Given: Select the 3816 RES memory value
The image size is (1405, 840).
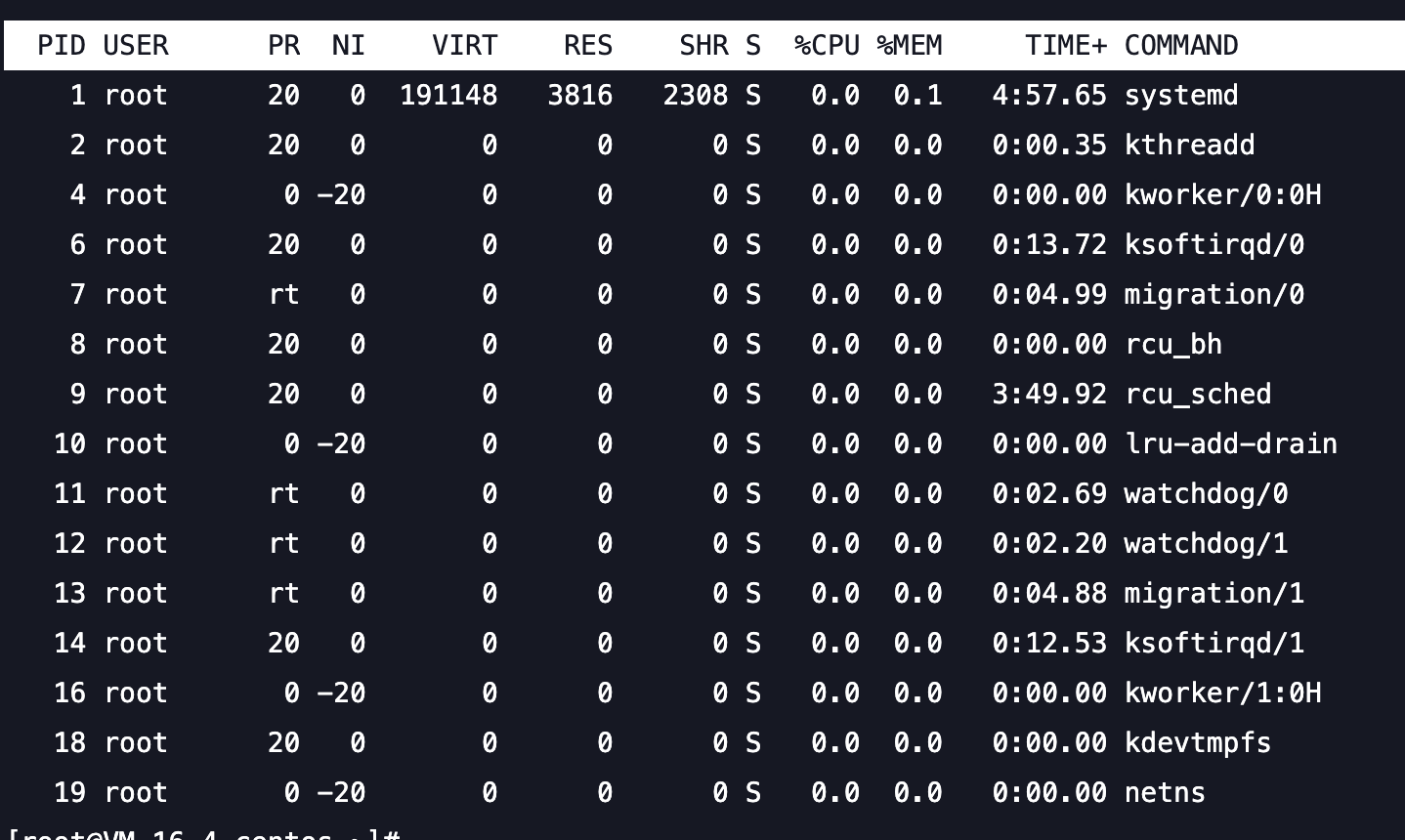Looking at the screenshot, I should coord(579,96).
